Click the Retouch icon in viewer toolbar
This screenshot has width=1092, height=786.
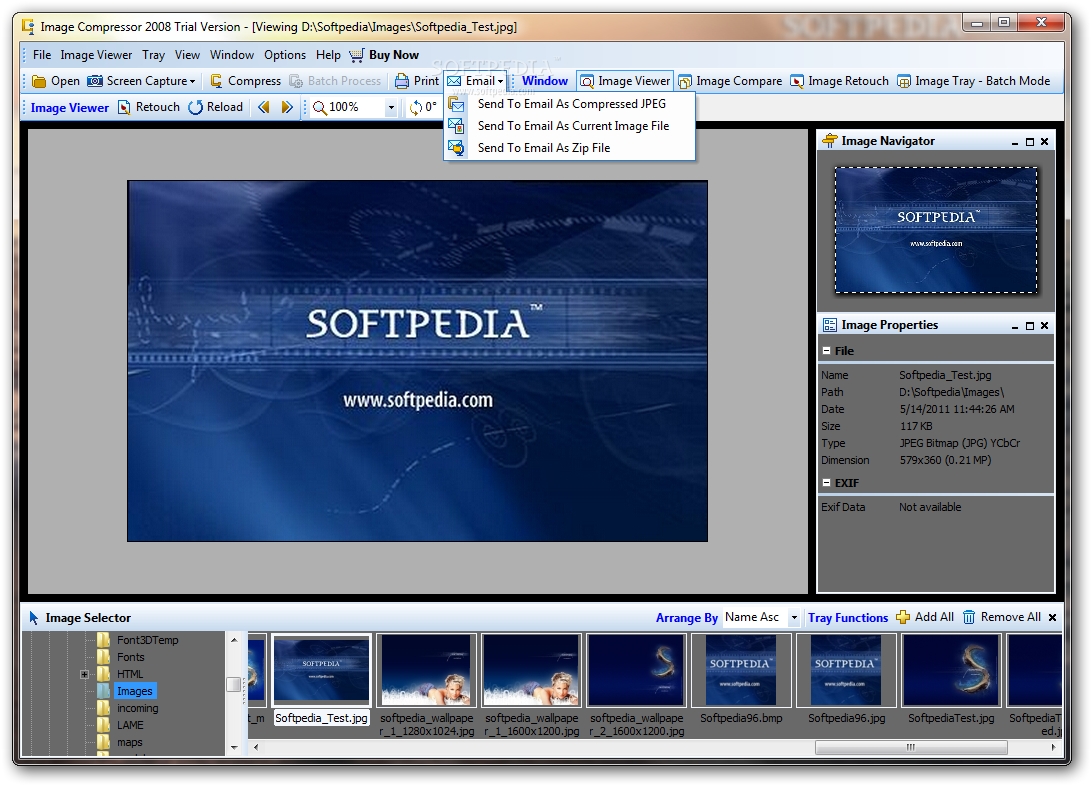coord(124,107)
